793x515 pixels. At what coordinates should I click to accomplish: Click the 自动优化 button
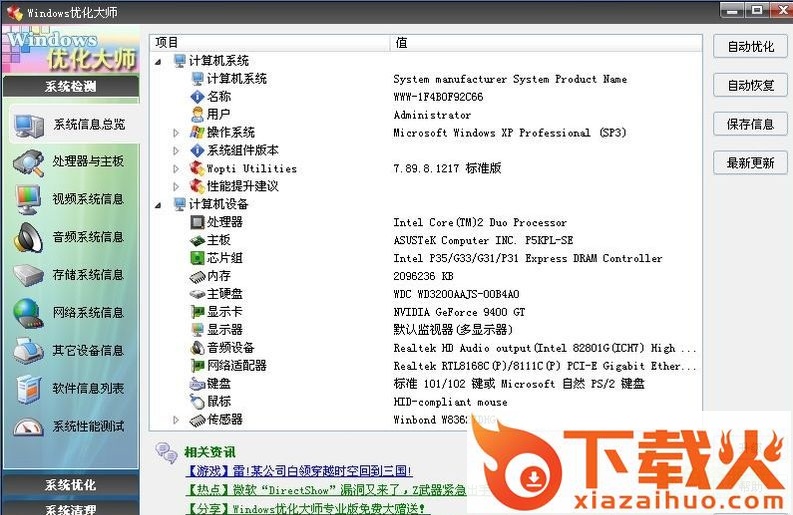point(751,47)
